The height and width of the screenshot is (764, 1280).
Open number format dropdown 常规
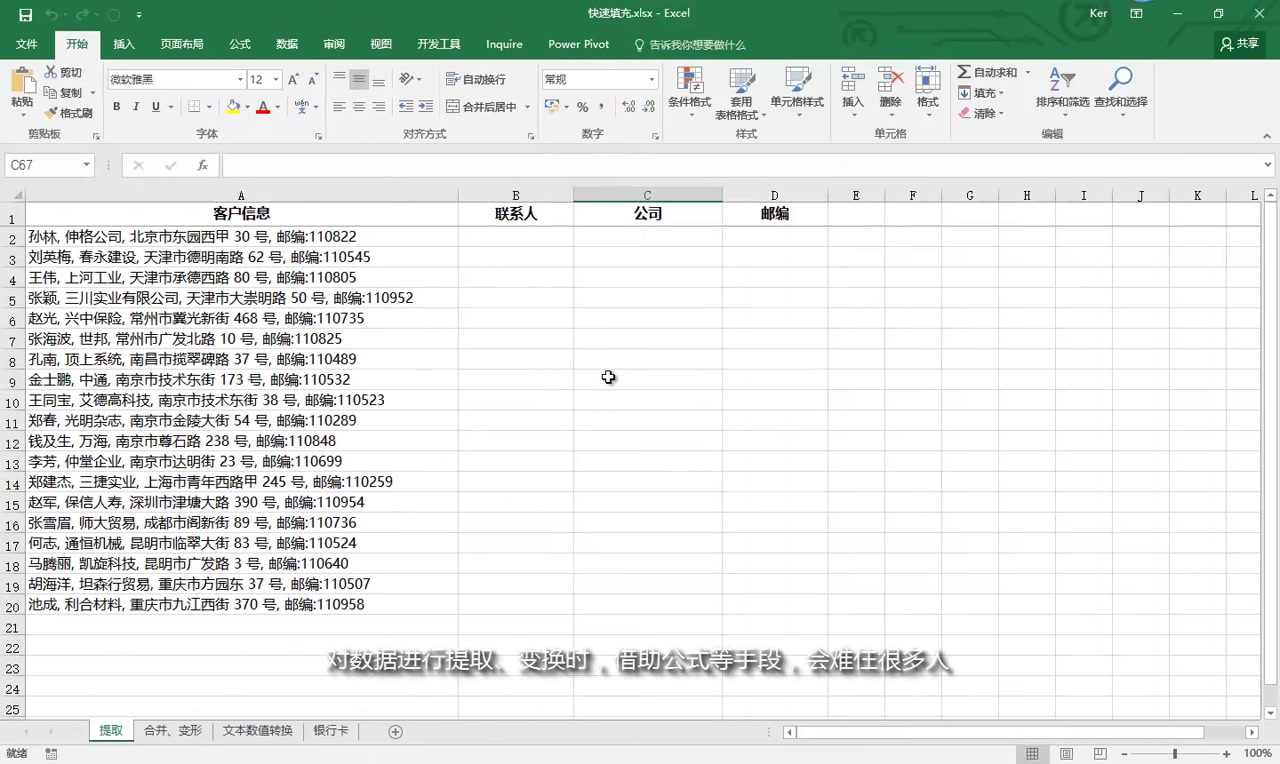(x=652, y=79)
